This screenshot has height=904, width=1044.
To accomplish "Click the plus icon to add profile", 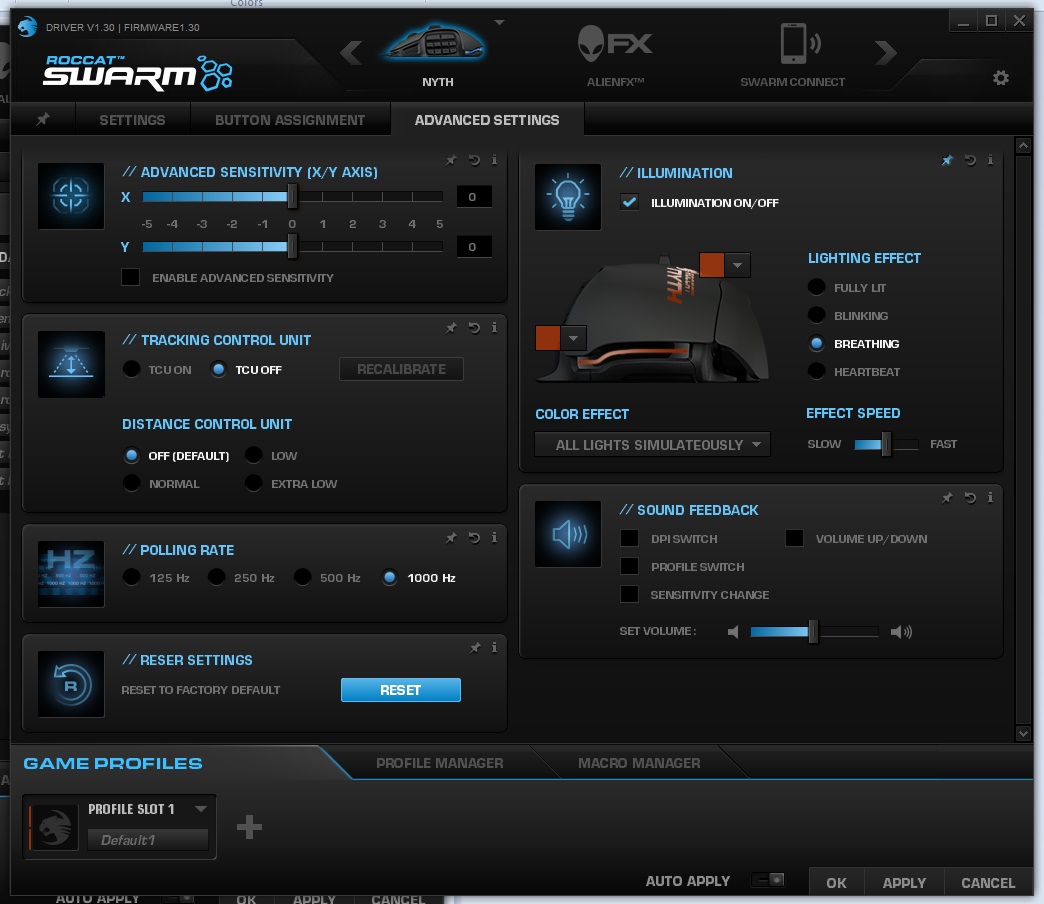I will pos(249,827).
